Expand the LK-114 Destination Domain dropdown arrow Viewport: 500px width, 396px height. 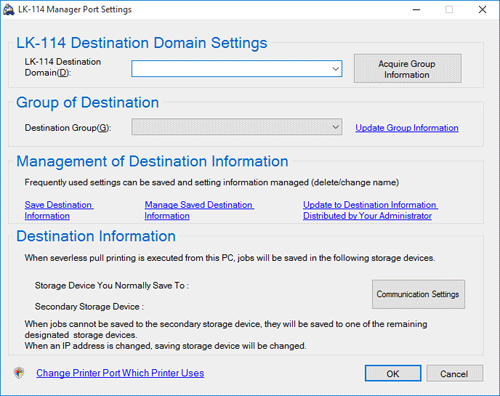(x=335, y=69)
